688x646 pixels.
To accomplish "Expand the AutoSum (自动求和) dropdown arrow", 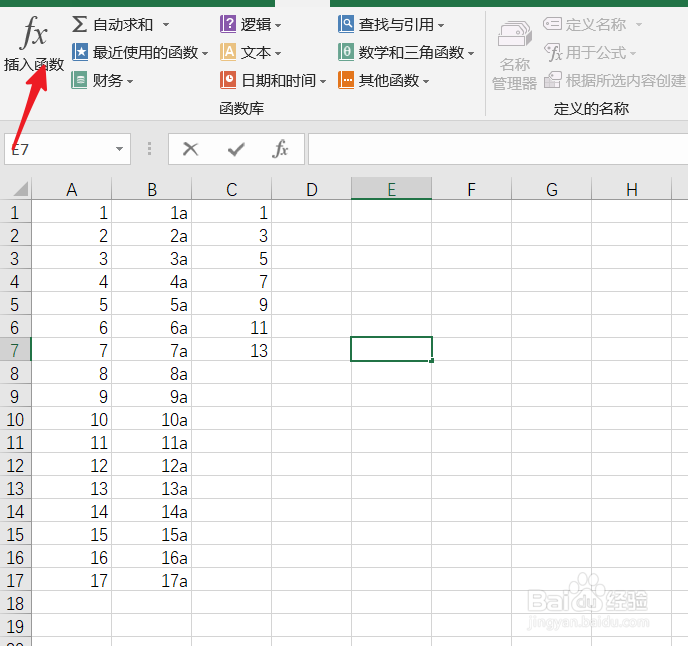I will (x=166, y=25).
